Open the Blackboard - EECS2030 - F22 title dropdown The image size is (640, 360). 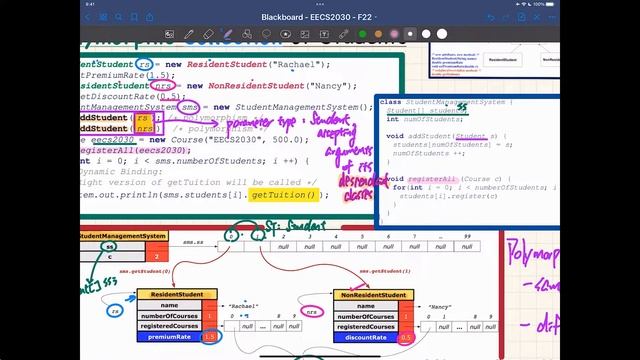(x=319, y=17)
